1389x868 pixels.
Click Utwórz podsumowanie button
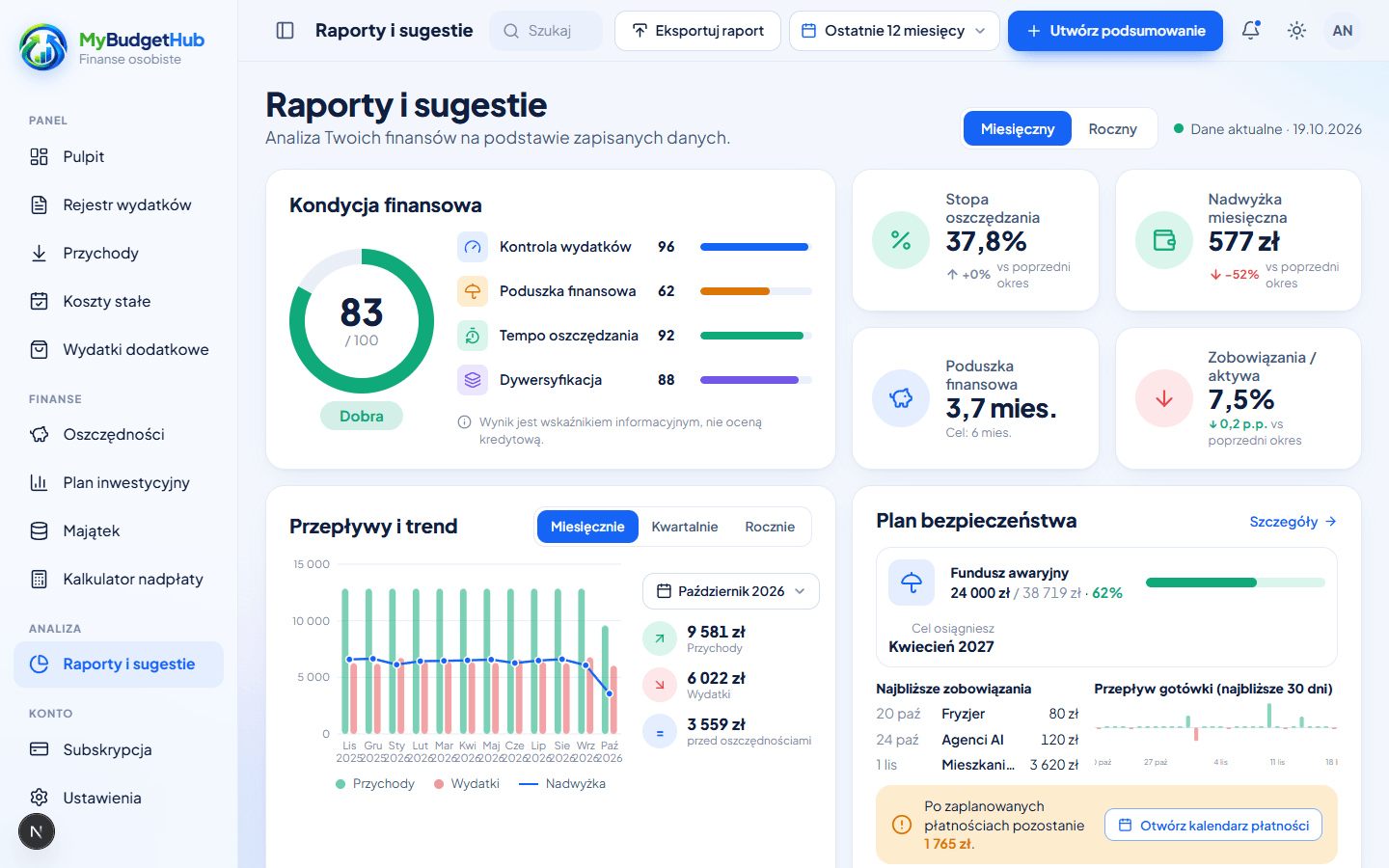1115,31
